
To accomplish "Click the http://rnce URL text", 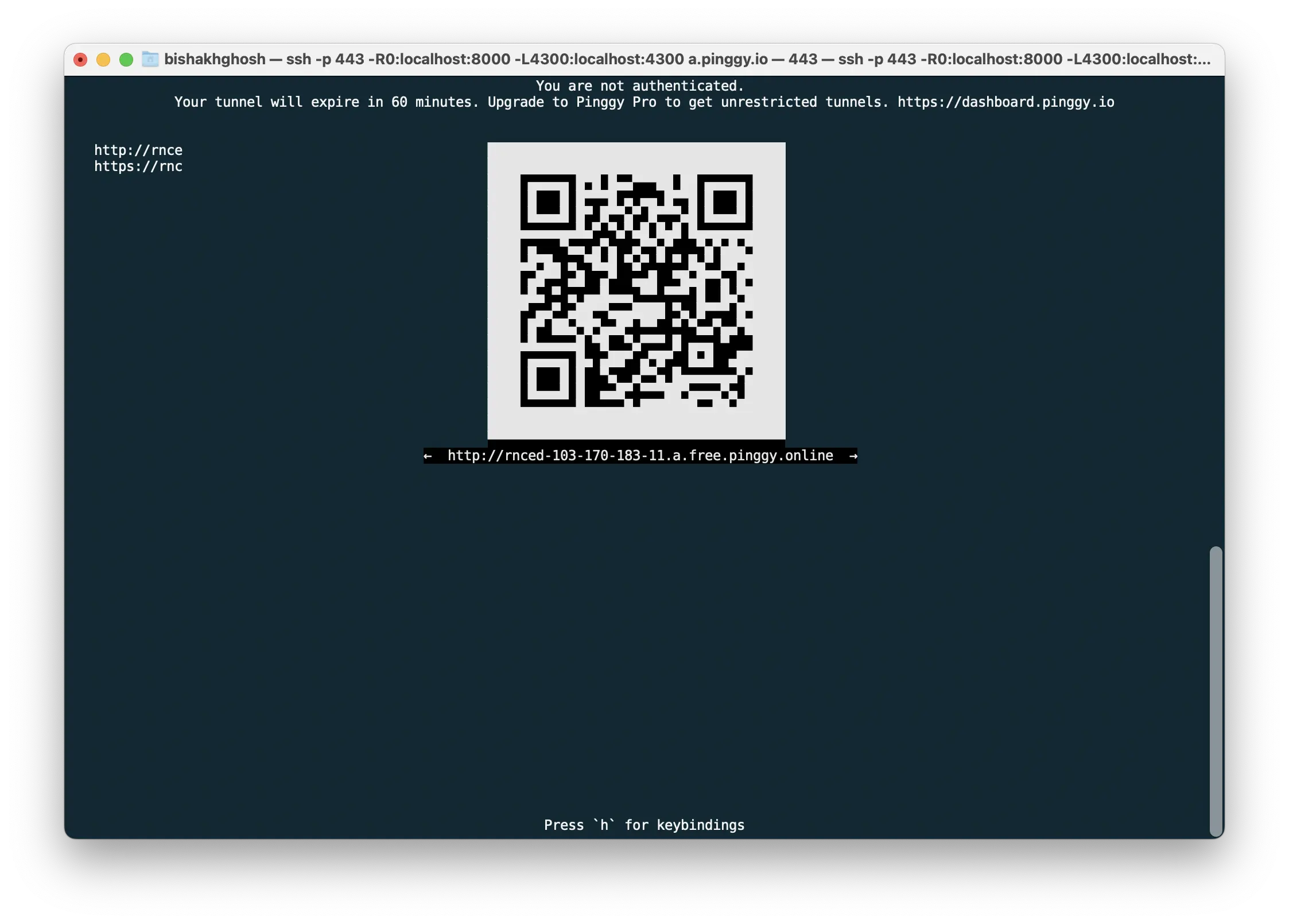I will [138, 149].
